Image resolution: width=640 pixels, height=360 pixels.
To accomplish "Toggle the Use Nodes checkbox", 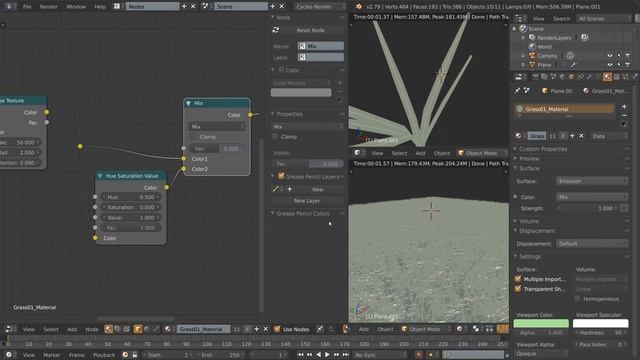I will click(x=277, y=329).
